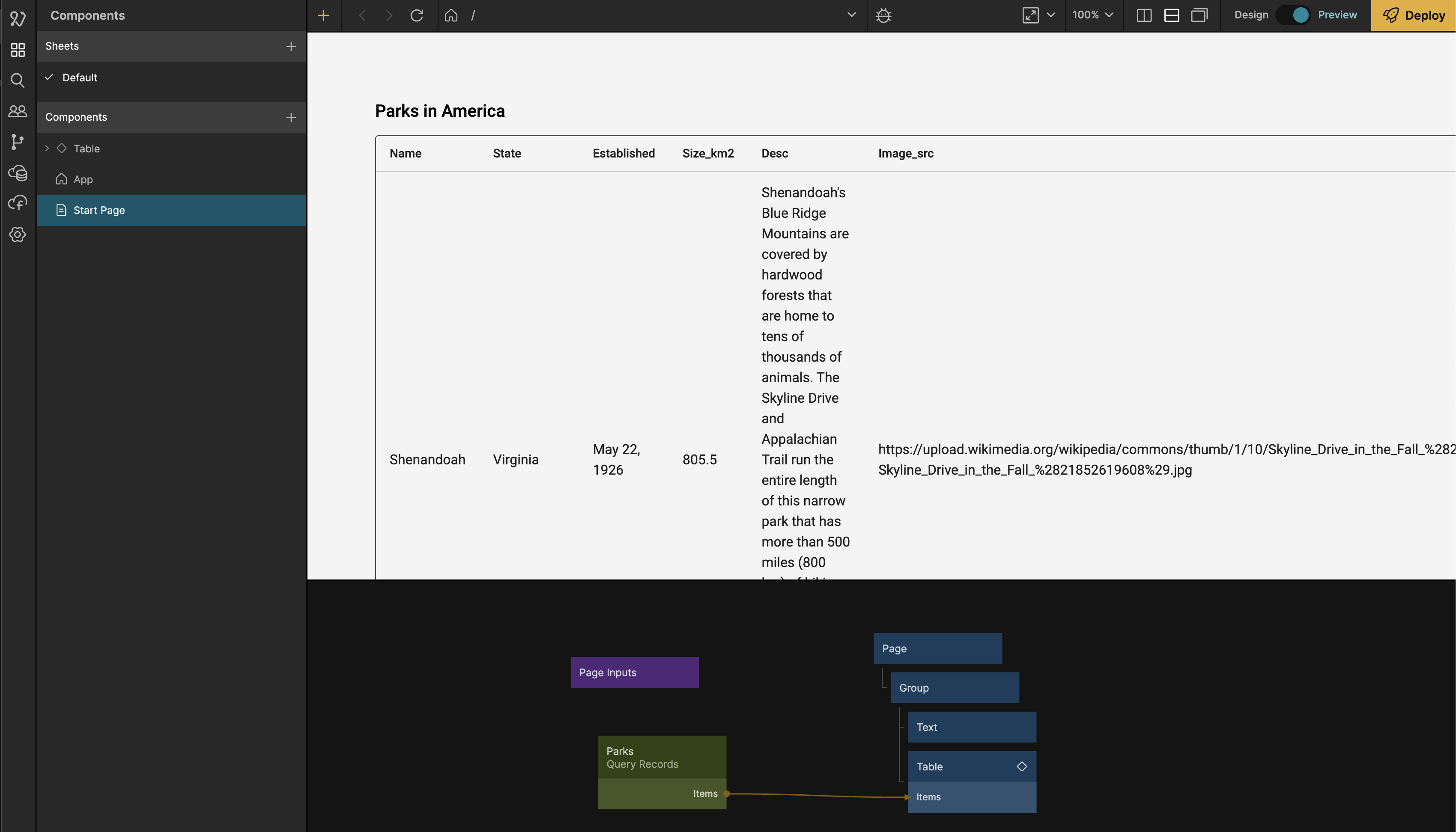Go to preview home route
Image resolution: width=1456 pixels, height=832 pixels.
[451, 15]
